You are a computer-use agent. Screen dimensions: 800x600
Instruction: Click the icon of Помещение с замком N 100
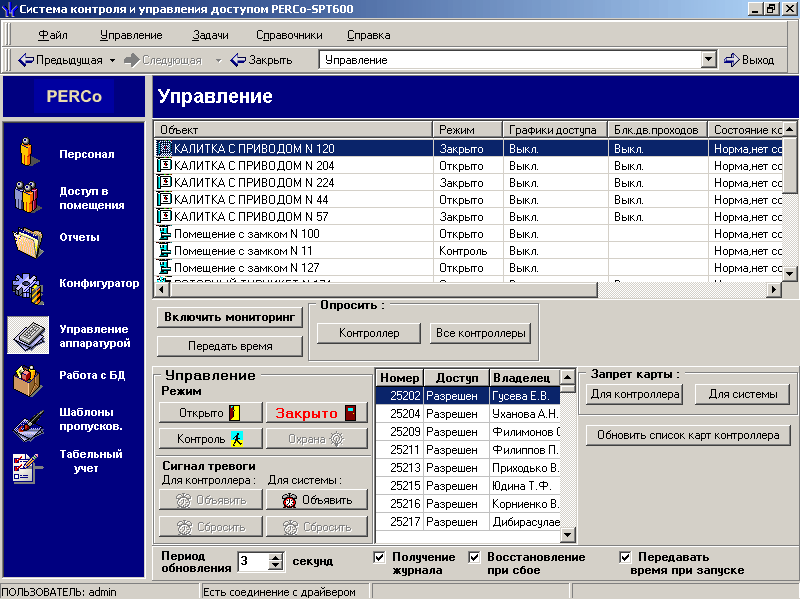164,234
